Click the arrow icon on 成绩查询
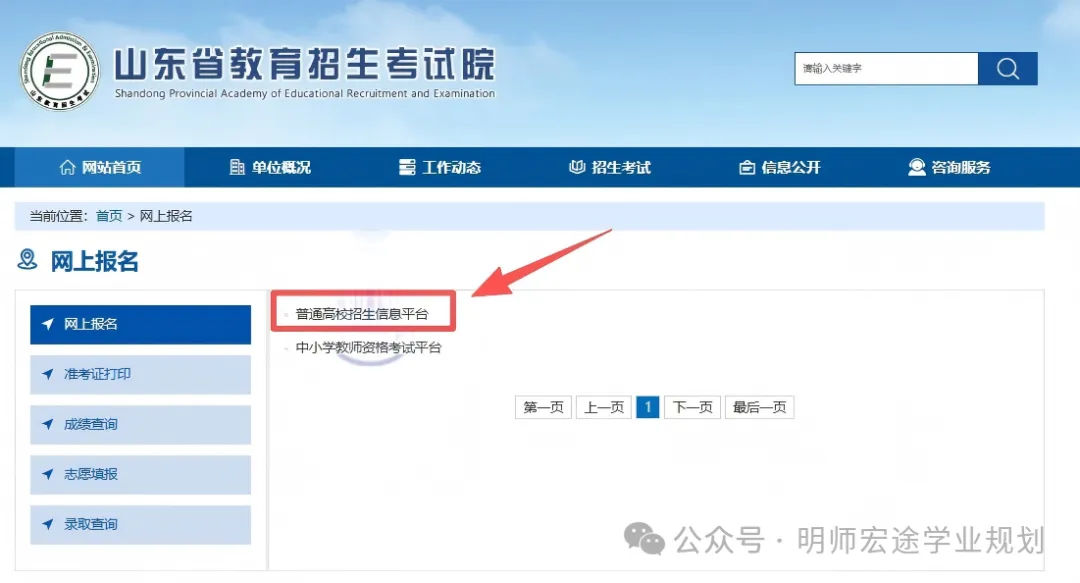1080x583 pixels. coord(48,424)
